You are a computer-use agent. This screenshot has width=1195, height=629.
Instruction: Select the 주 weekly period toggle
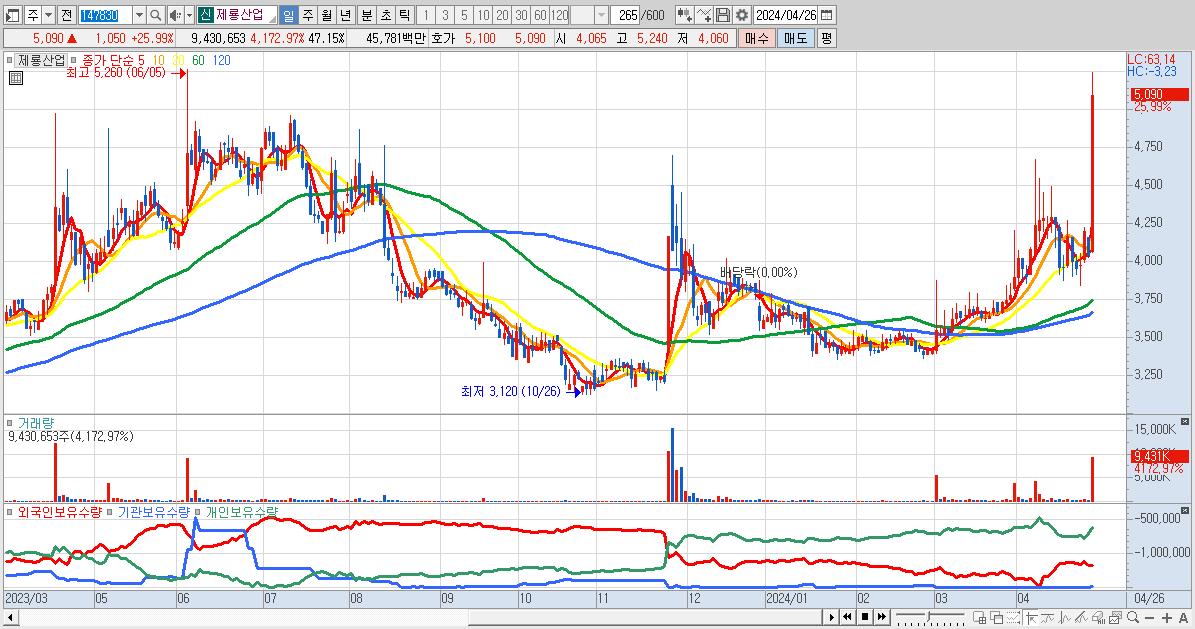pyautogui.click(x=307, y=14)
